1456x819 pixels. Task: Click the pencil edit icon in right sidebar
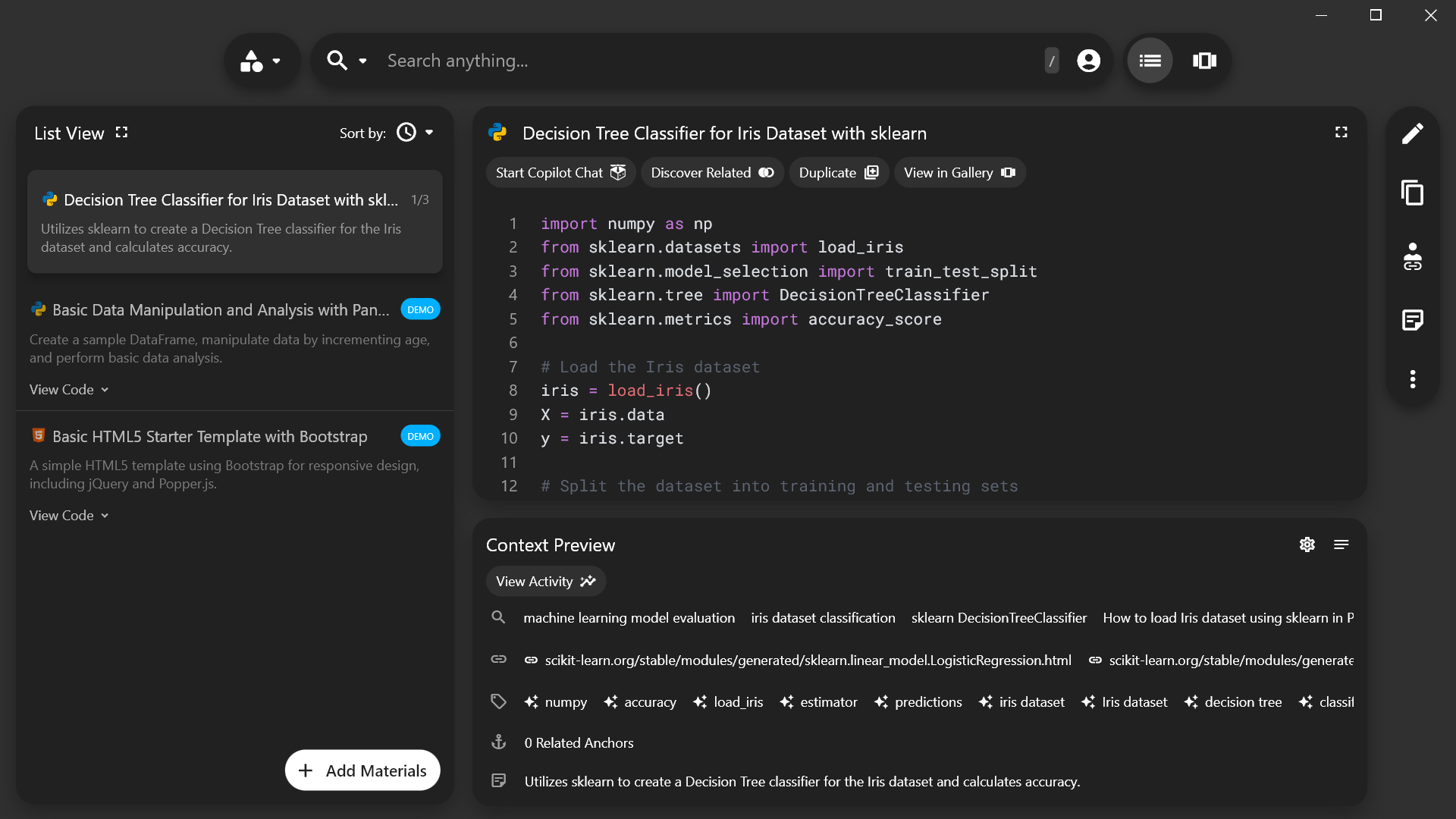point(1412,133)
